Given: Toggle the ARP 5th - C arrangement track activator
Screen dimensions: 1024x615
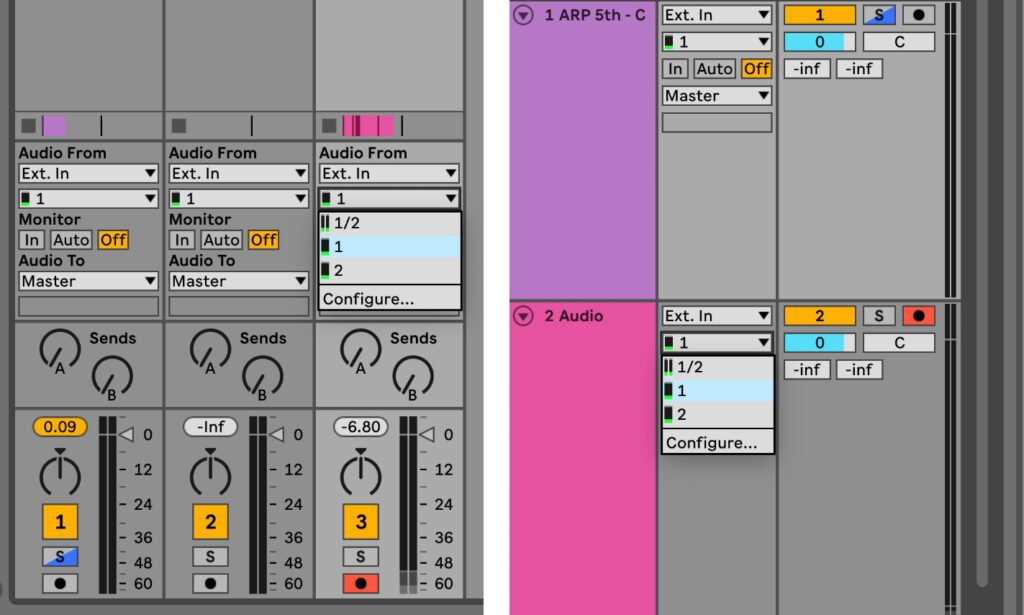Looking at the screenshot, I should tap(820, 15).
